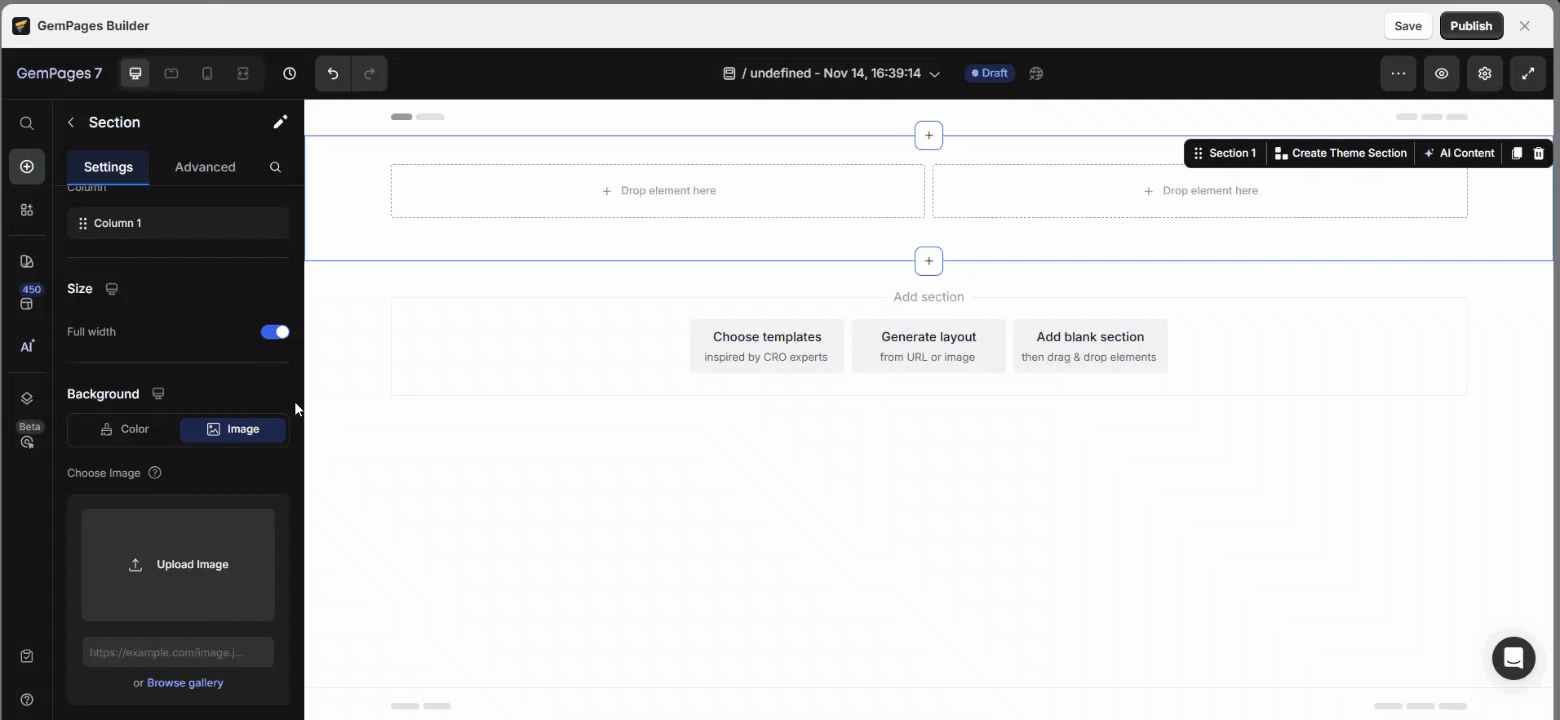1560x720 pixels.
Task: Select Color background option
Action: click(x=125, y=429)
